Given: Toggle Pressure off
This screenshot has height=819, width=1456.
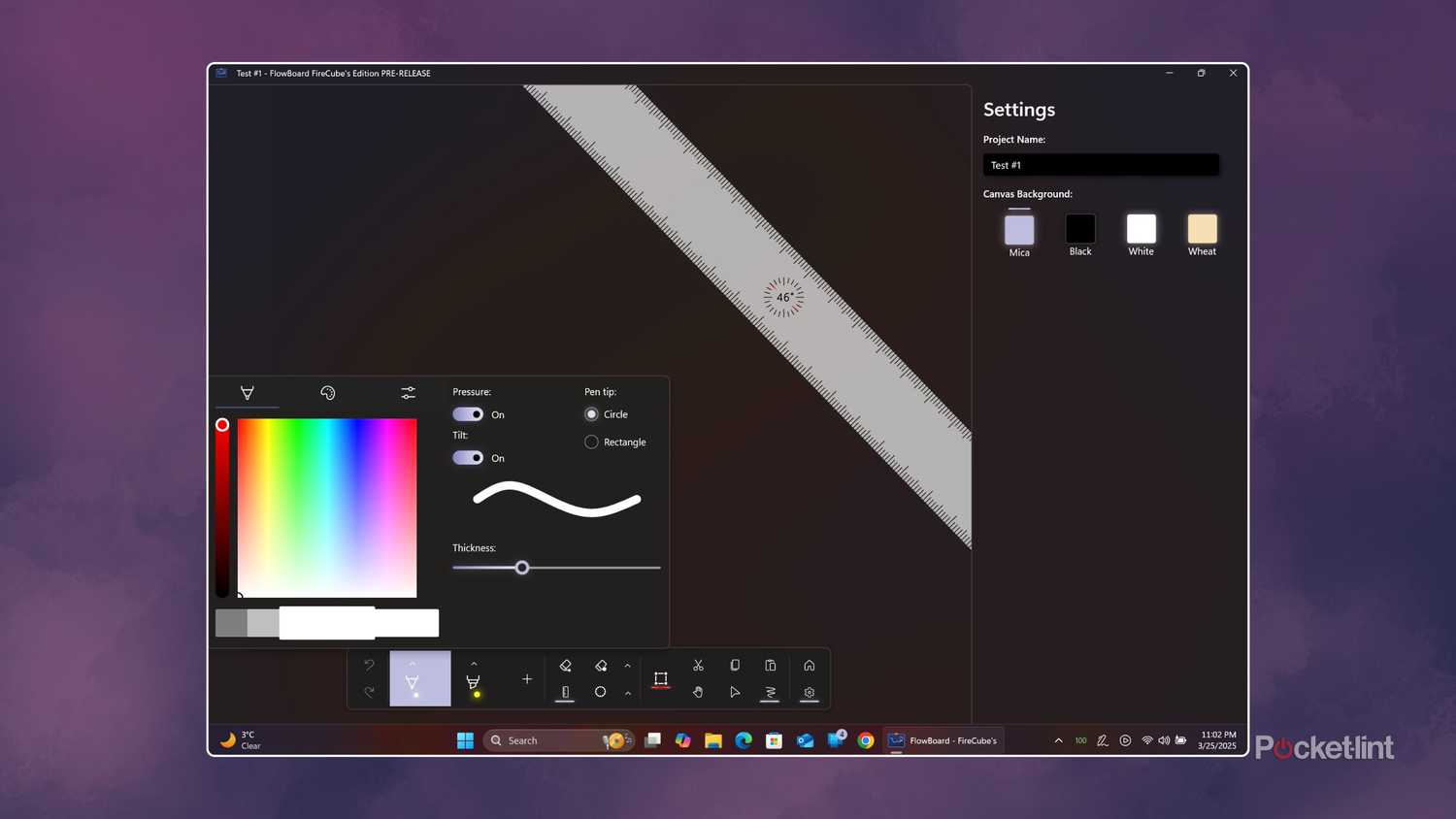Looking at the screenshot, I should point(467,414).
